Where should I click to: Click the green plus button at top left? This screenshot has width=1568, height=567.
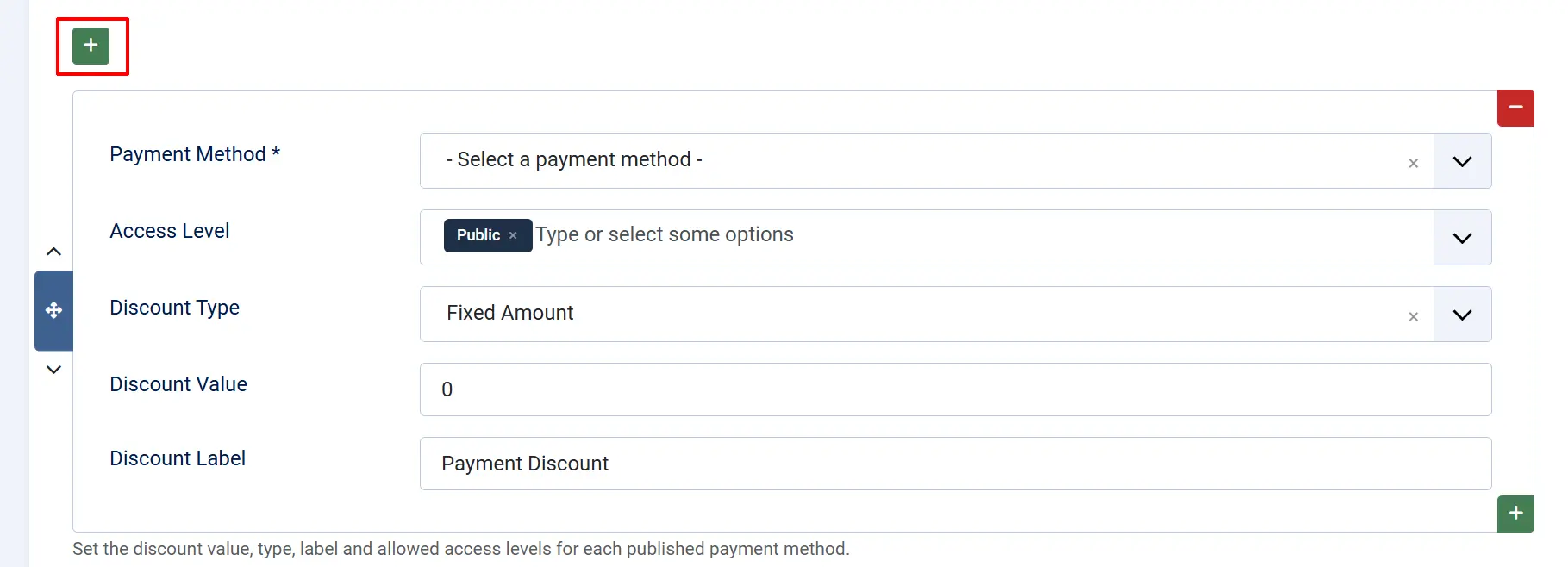click(91, 46)
